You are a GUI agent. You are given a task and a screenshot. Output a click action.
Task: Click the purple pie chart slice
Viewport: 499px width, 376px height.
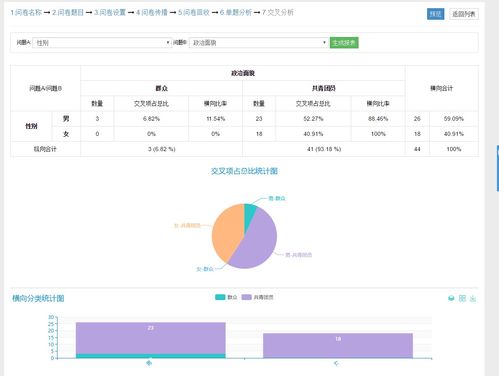coord(258,243)
